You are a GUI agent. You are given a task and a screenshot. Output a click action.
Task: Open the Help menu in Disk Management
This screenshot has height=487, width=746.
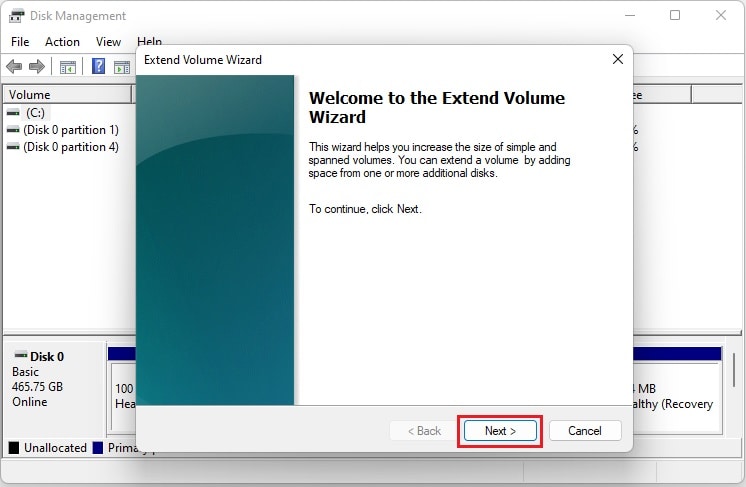click(149, 41)
